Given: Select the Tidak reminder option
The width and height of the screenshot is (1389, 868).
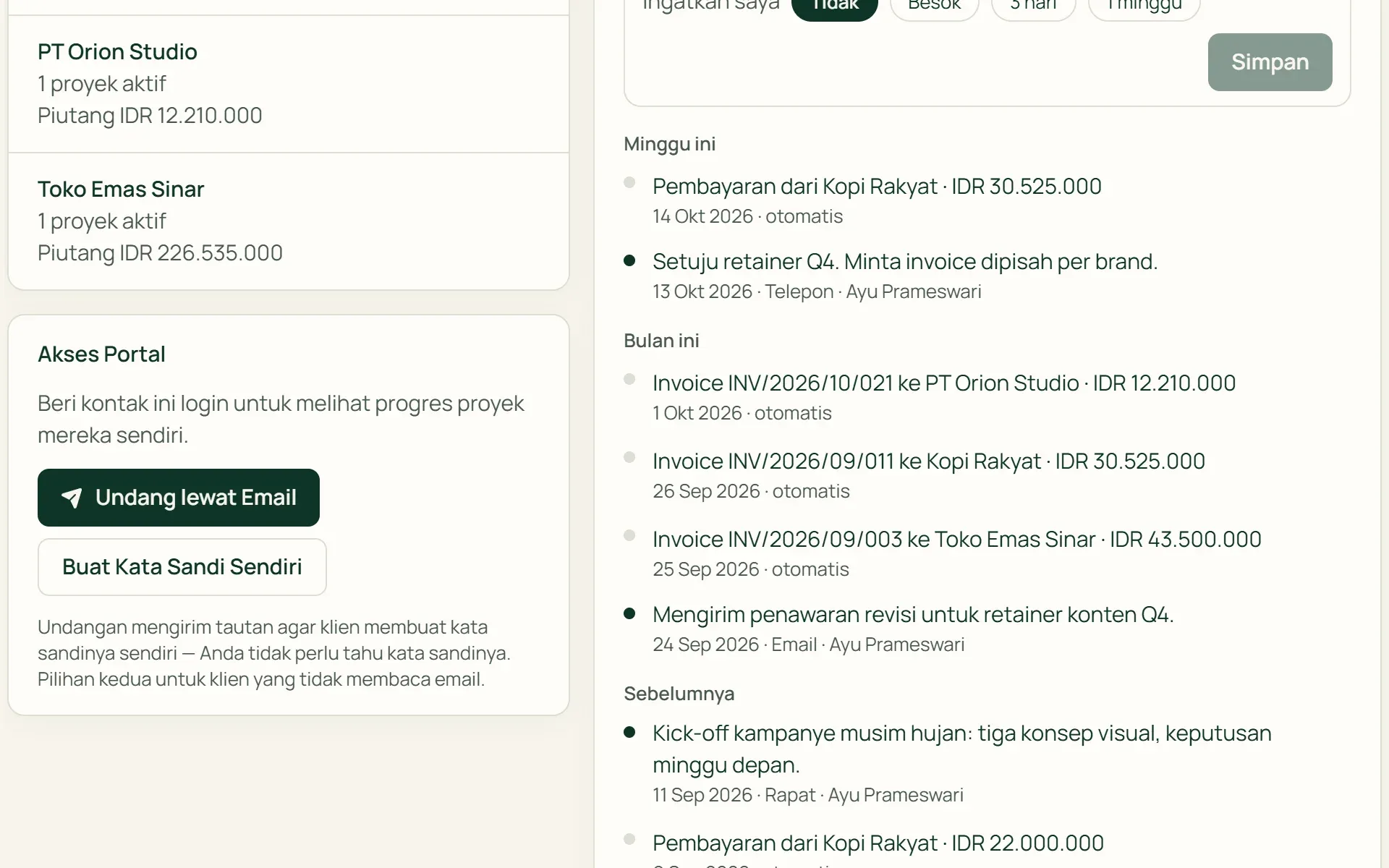Looking at the screenshot, I should tap(835, 7).
